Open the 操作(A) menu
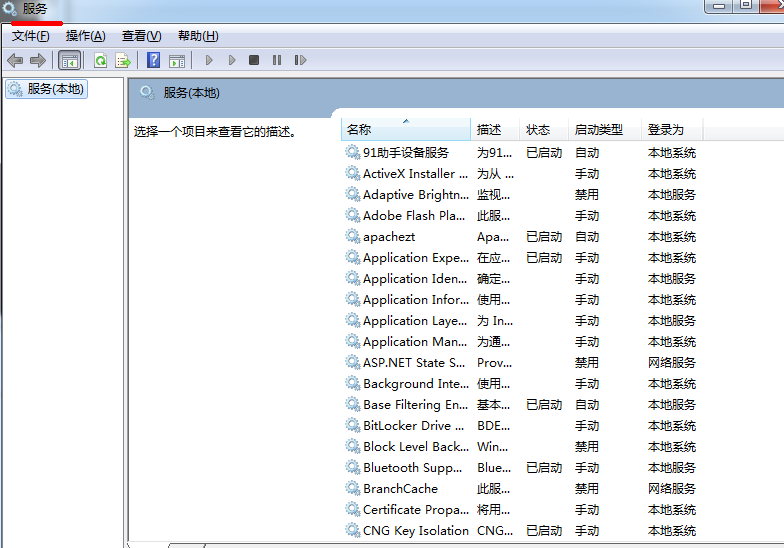Image resolution: width=784 pixels, height=548 pixels. click(x=86, y=36)
